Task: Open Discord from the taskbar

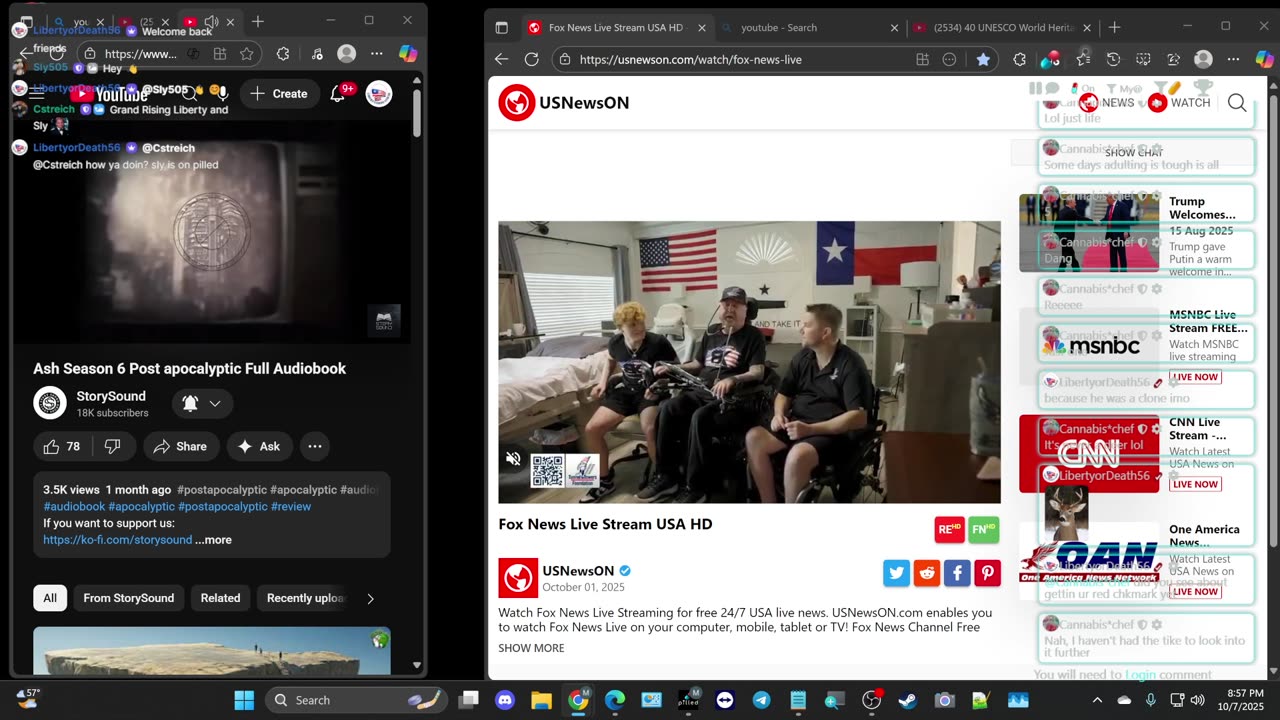Action: (505, 700)
